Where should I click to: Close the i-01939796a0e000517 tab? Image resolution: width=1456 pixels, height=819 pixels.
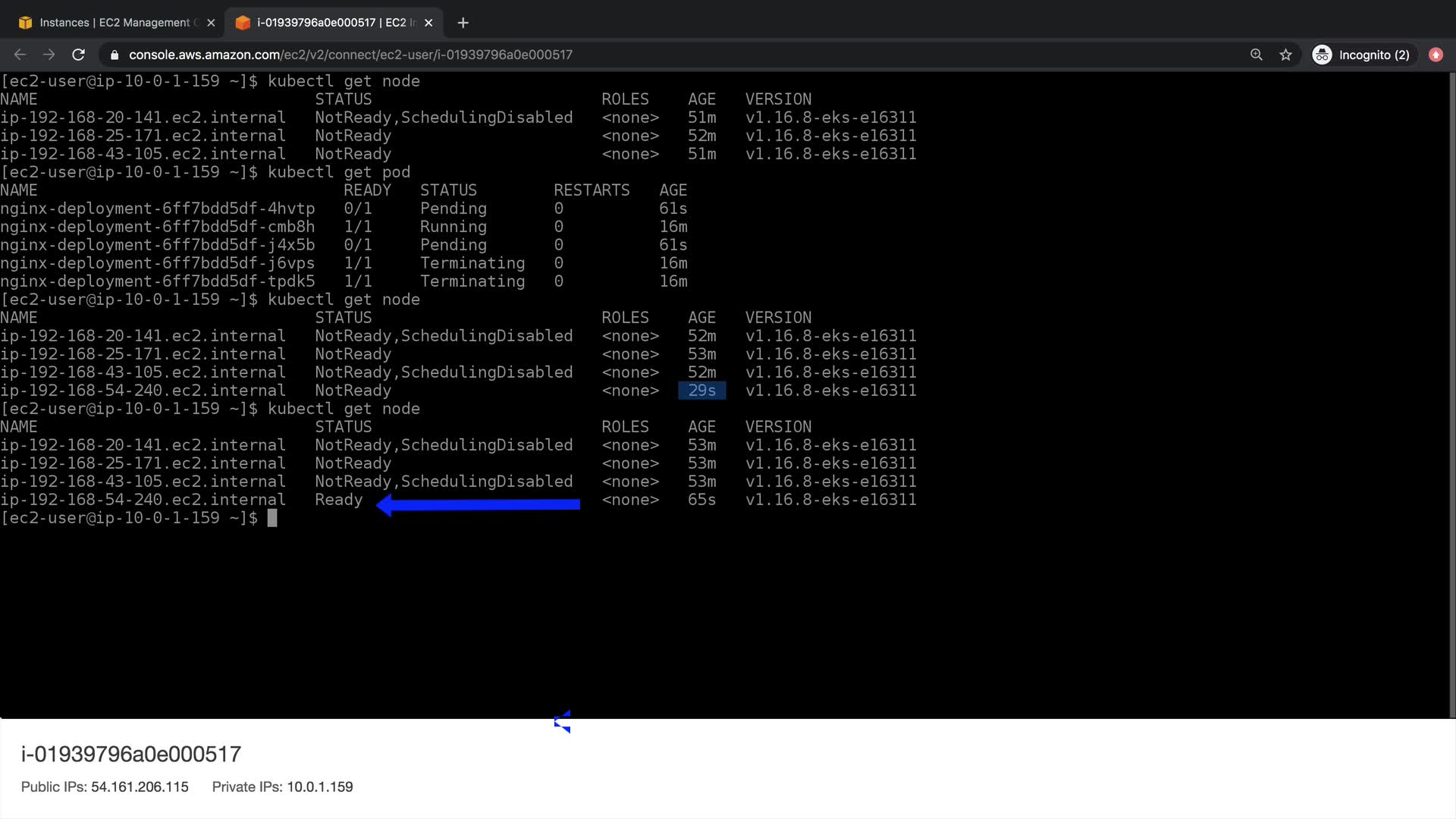tap(428, 23)
